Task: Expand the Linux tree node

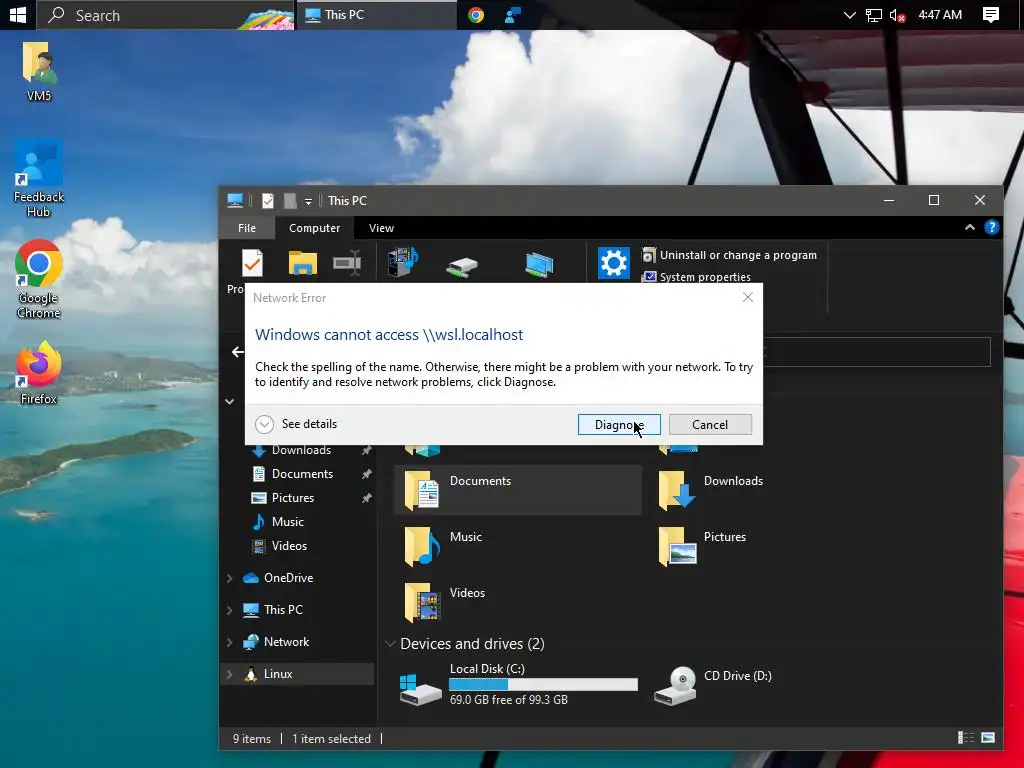Action: coord(230,674)
